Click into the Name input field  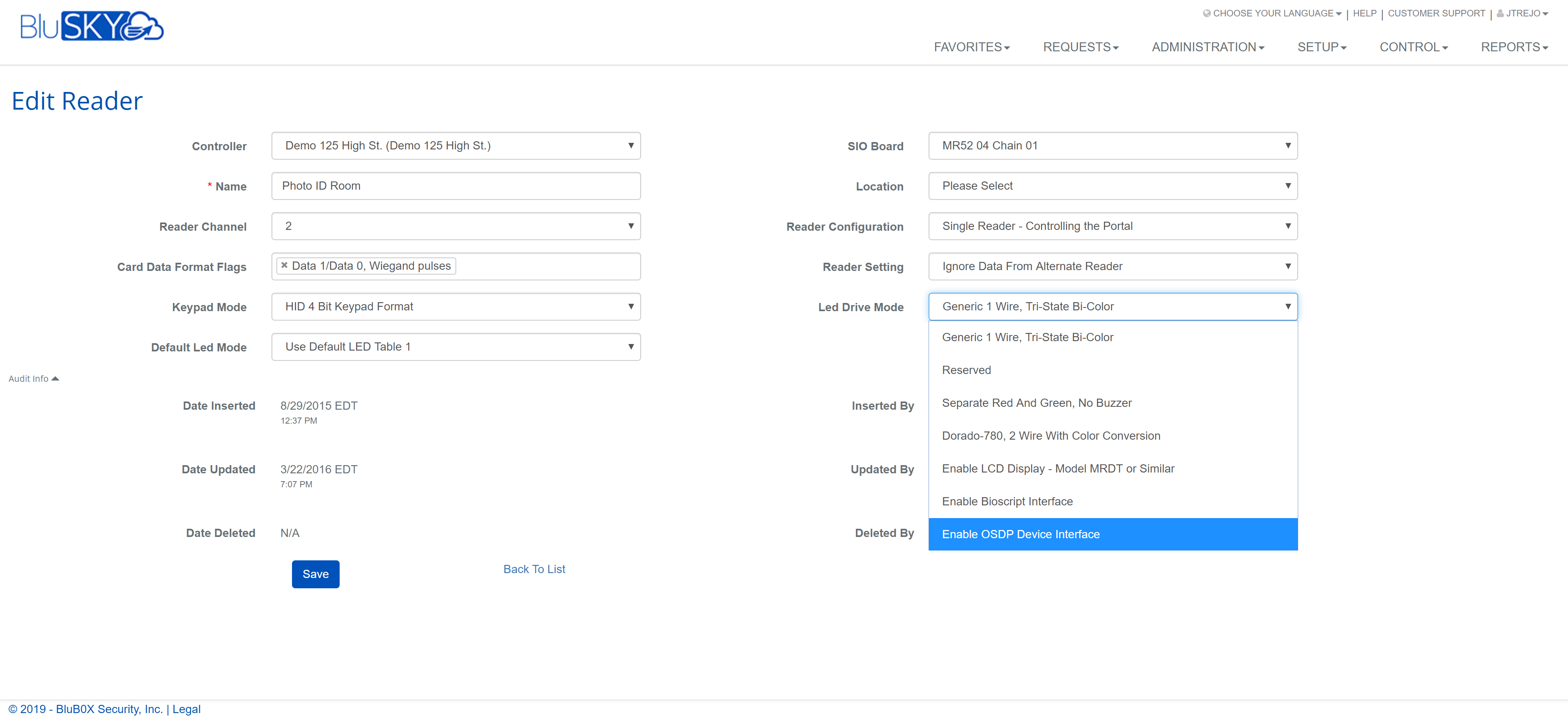coord(456,186)
